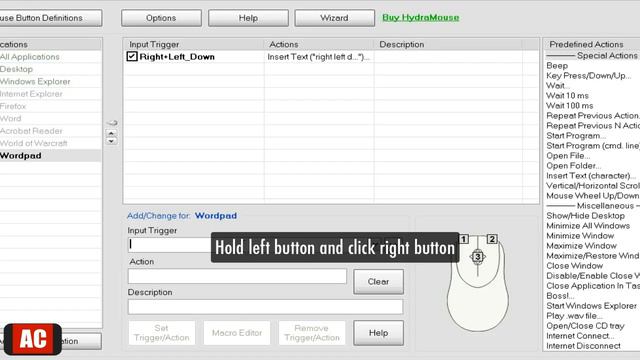
Task: Choose Internet Connect... action
Action: 580,336
